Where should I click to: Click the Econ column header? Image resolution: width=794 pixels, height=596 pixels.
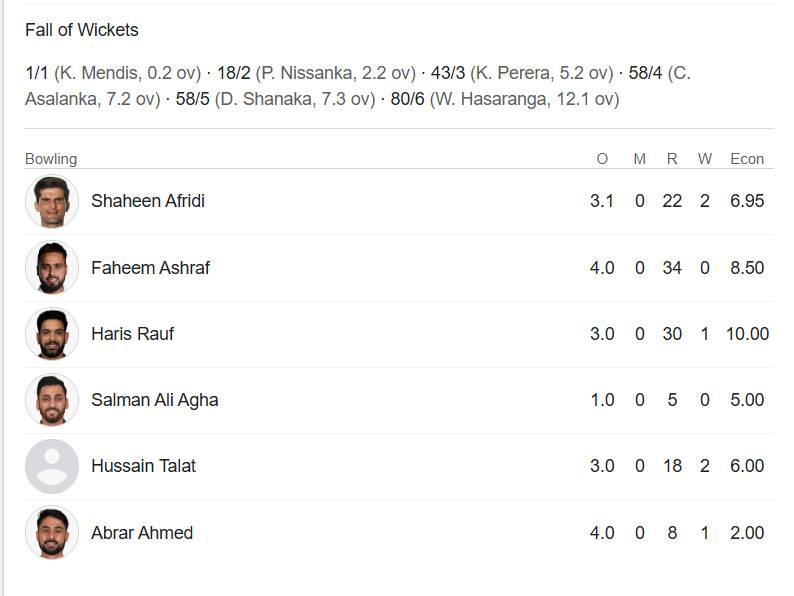(x=747, y=159)
